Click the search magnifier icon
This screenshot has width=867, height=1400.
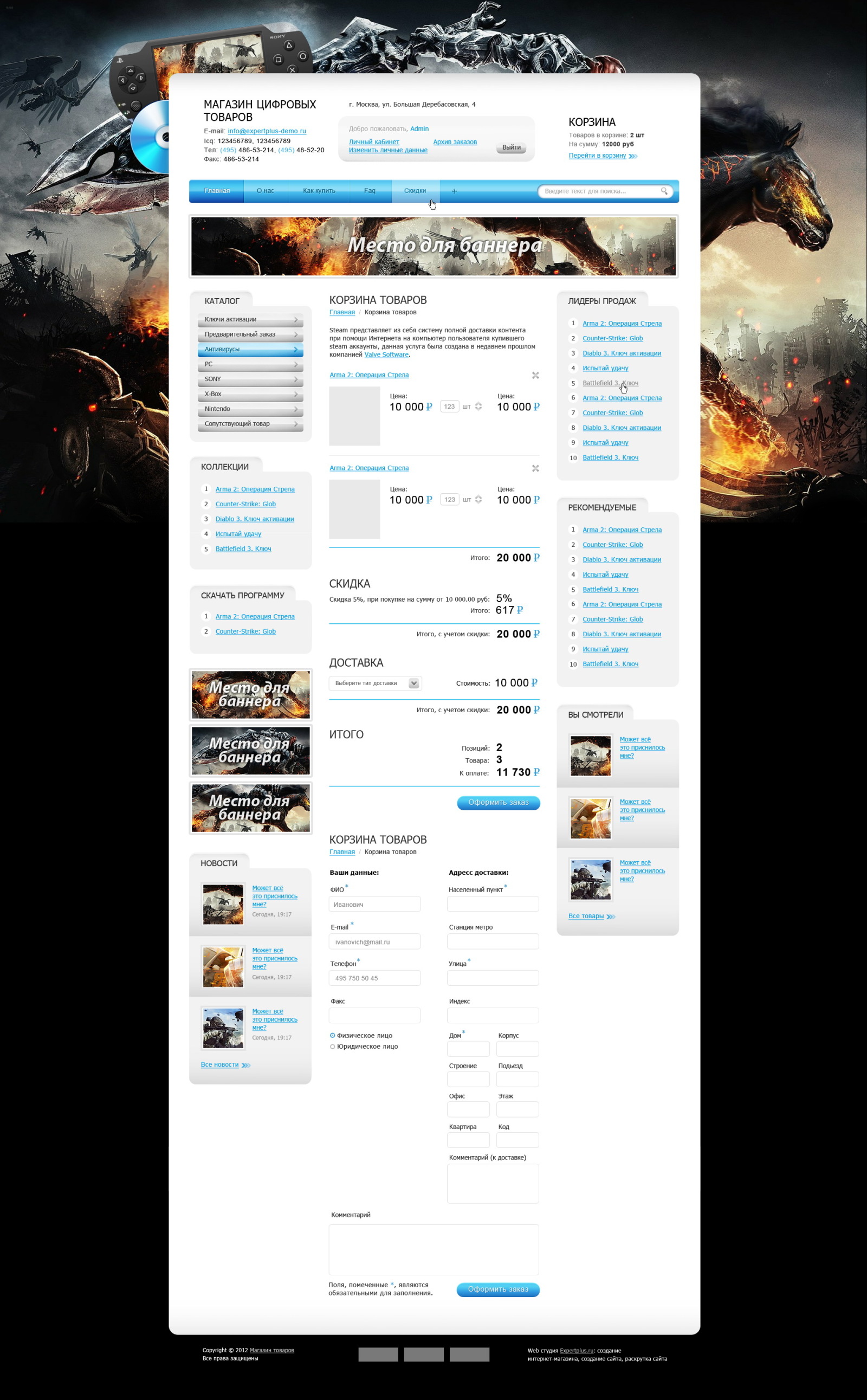(x=663, y=191)
